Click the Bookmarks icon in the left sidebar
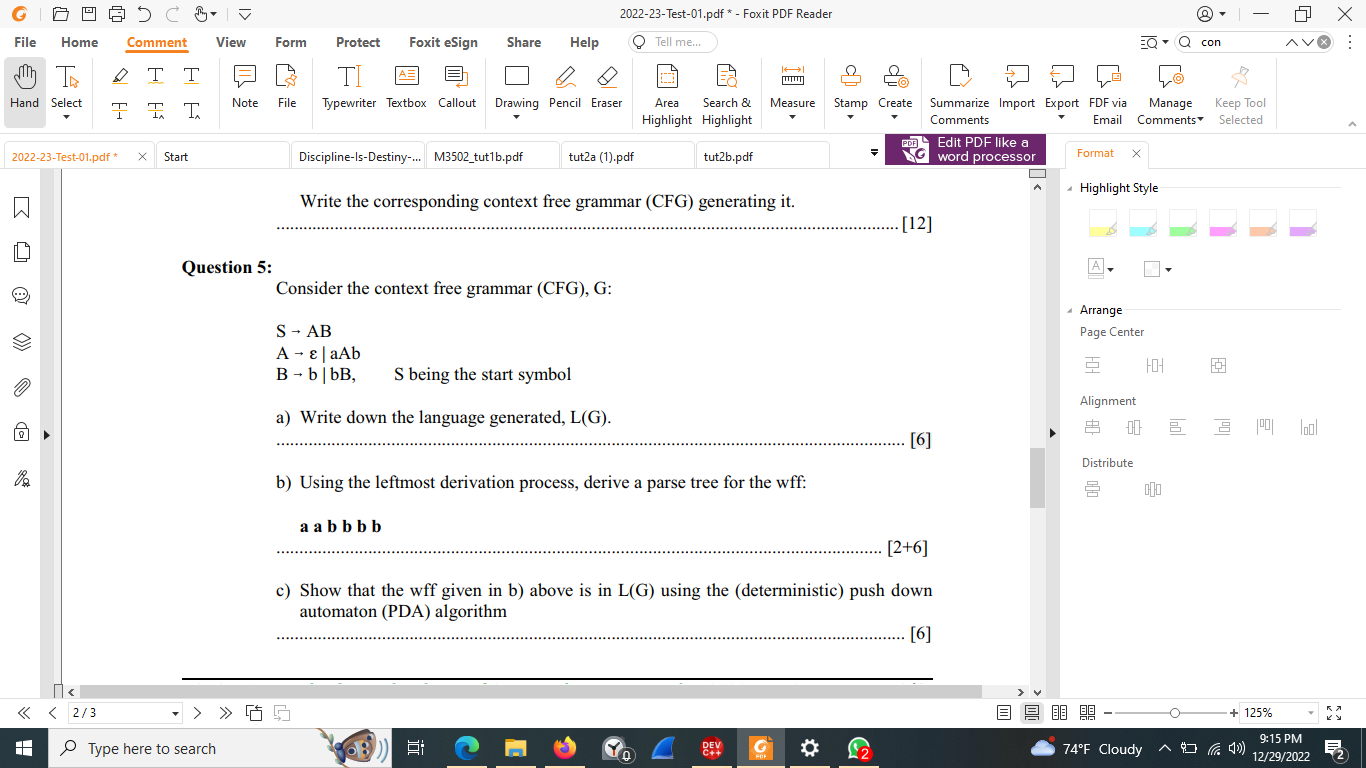This screenshot has width=1366, height=768. click(x=21, y=207)
